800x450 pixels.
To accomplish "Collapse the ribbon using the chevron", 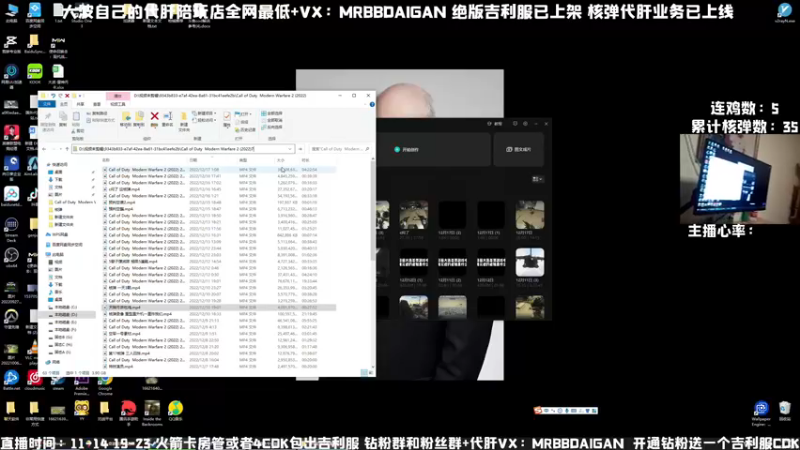I will click(365, 104).
